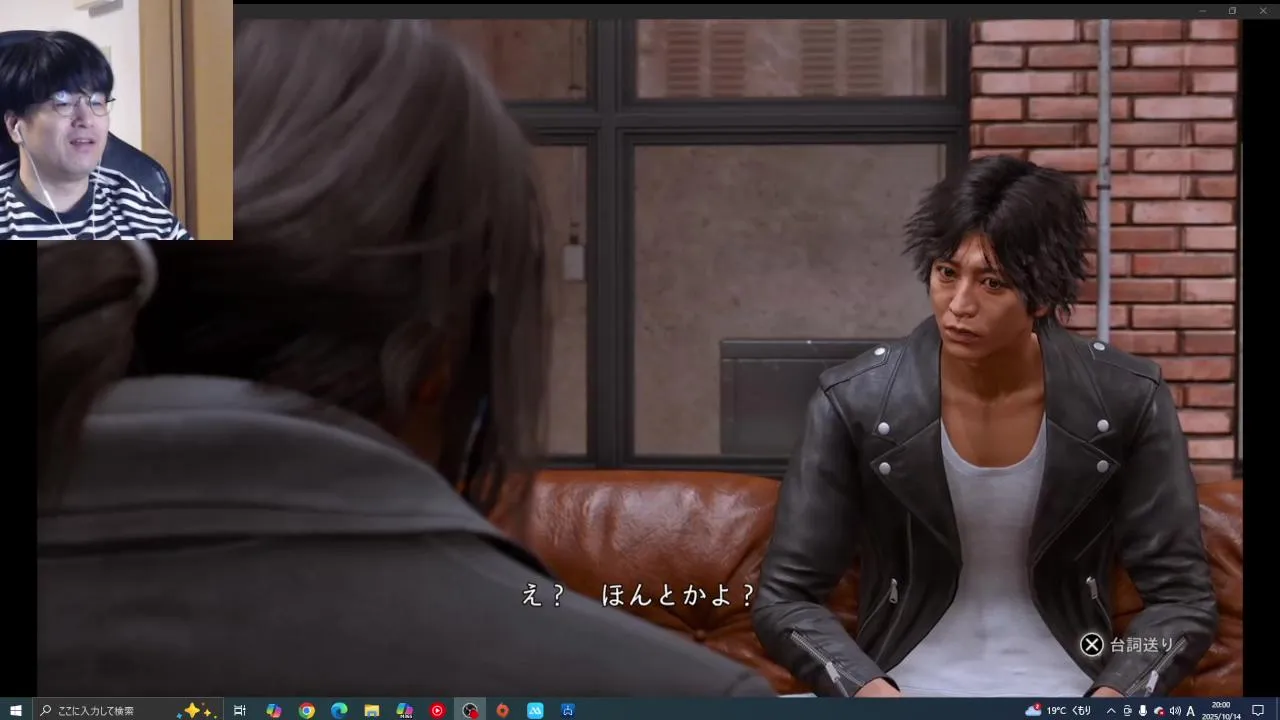Launch Microsoft Copilot from the taskbar

(x=273, y=710)
